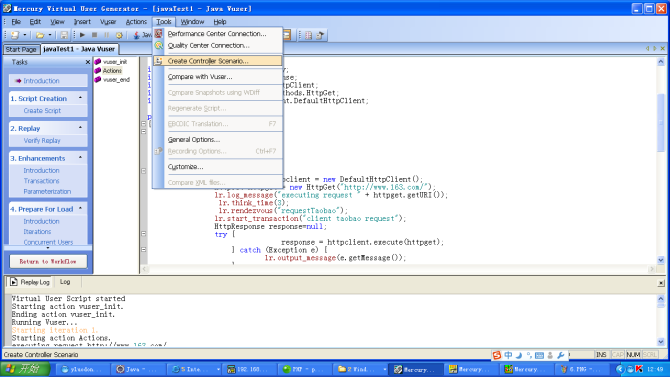Close the Replay Log output pane

661,283
